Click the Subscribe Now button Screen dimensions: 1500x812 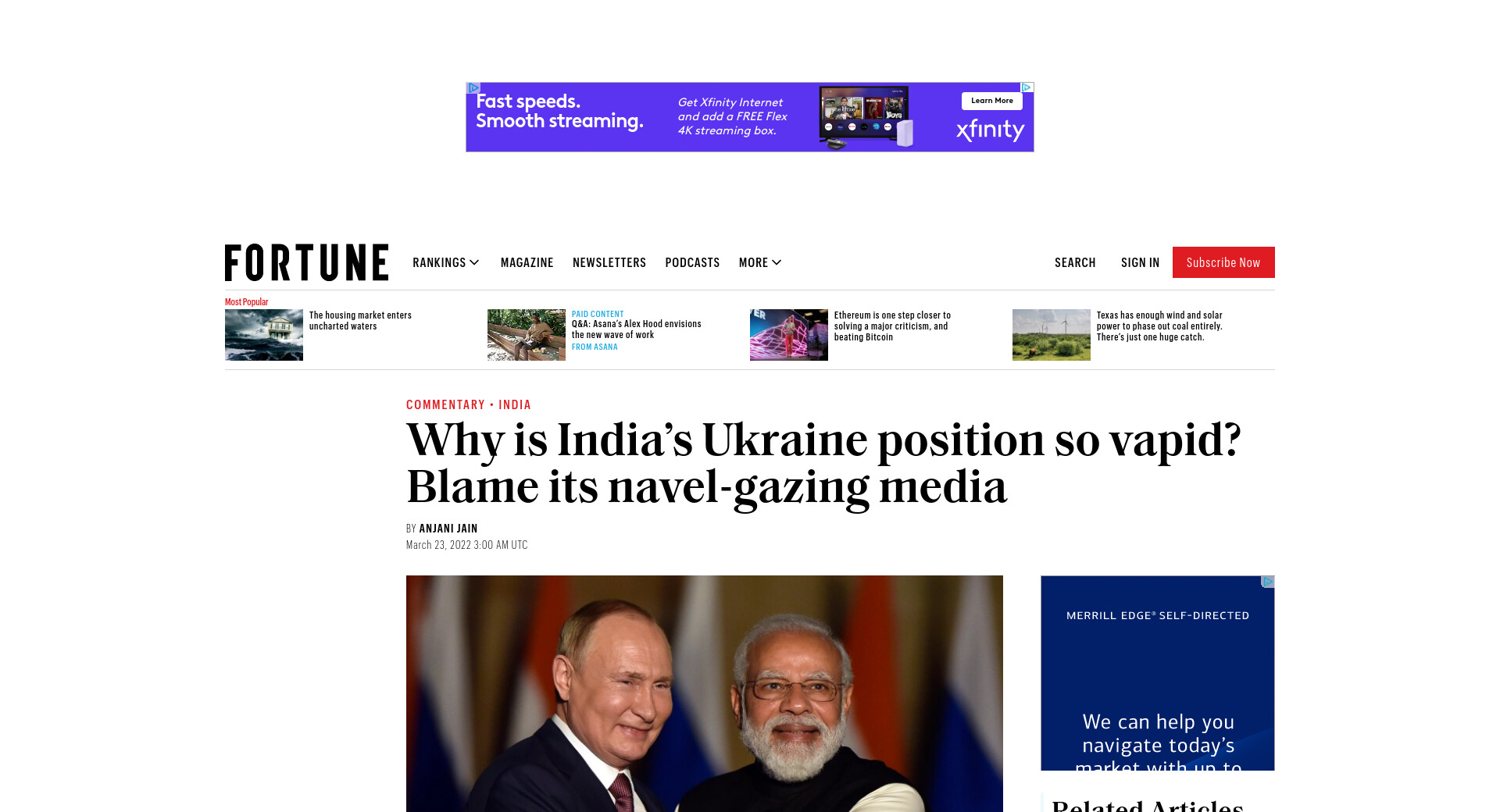pyautogui.click(x=1223, y=262)
